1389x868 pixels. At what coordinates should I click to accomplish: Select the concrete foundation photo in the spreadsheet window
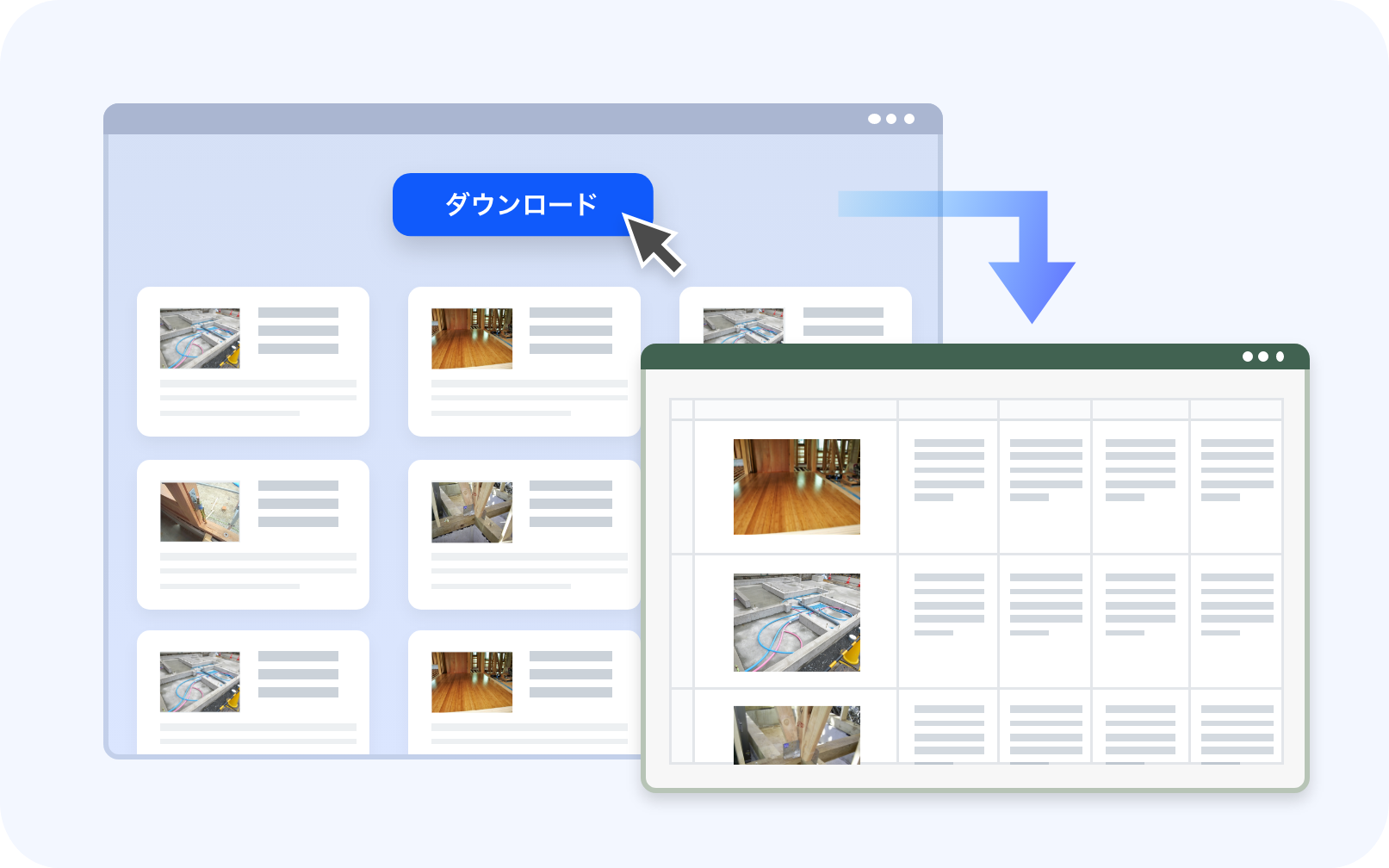pyautogui.click(x=797, y=623)
